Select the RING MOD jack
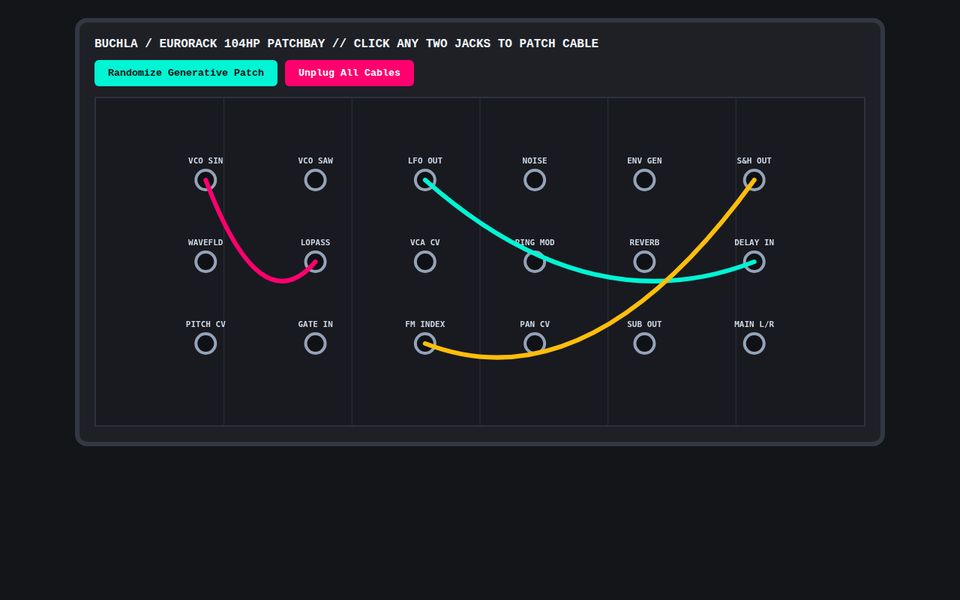 (x=534, y=262)
